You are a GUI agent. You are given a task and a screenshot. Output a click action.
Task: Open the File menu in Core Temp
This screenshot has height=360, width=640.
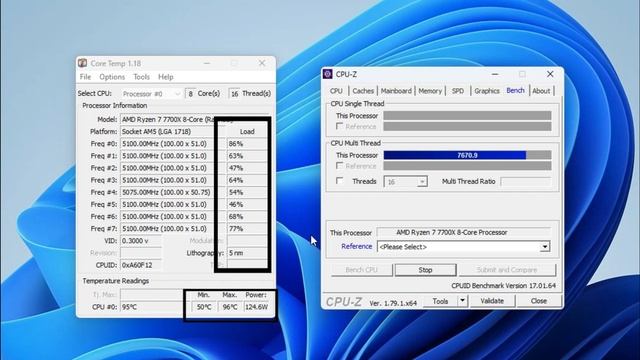tap(85, 77)
